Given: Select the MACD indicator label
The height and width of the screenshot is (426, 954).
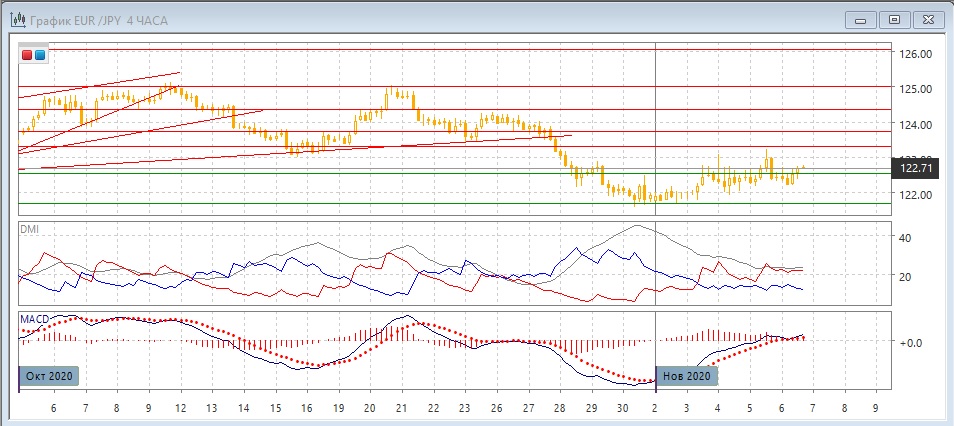Looking at the screenshot, I should click(36, 318).
